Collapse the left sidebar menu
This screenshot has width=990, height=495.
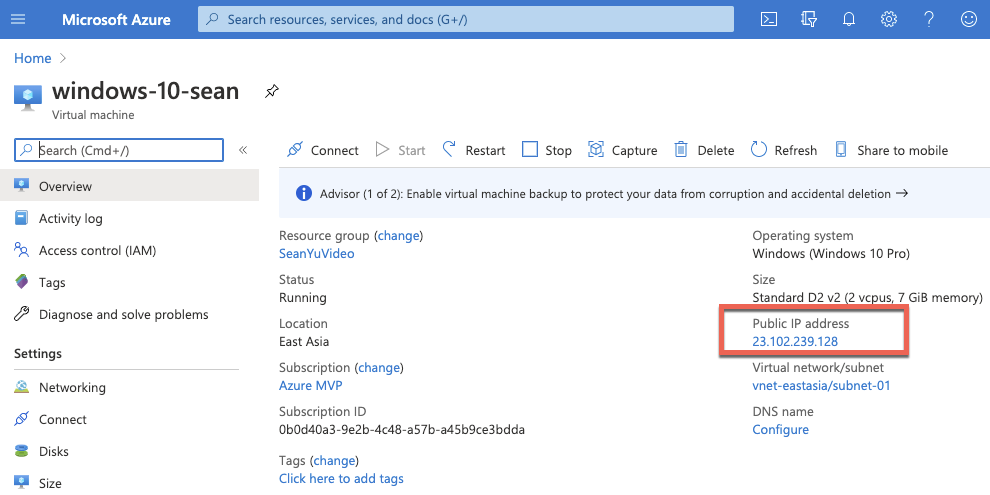[x=243, y=150]
